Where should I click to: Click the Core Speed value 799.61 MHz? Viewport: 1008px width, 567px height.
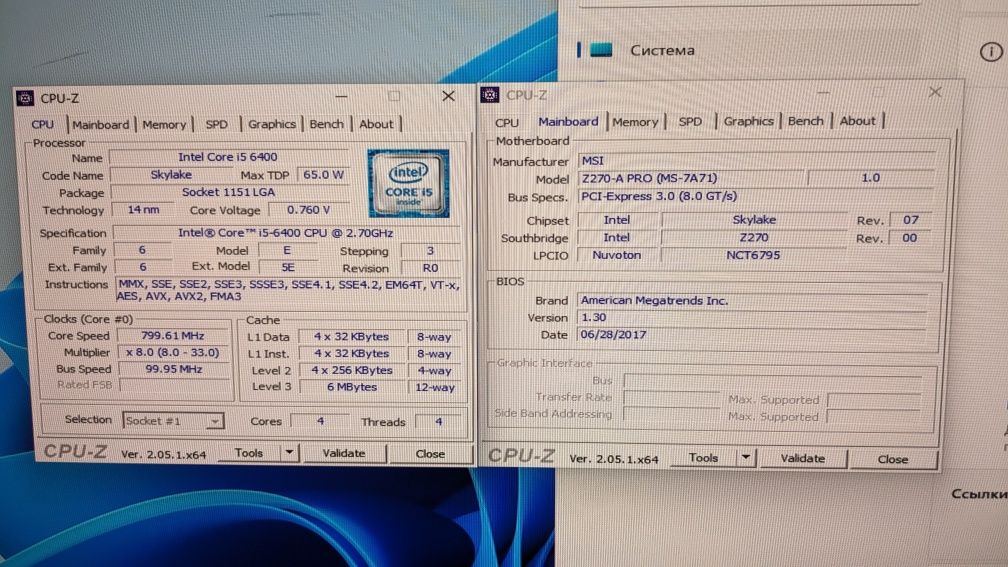point(172,336)
